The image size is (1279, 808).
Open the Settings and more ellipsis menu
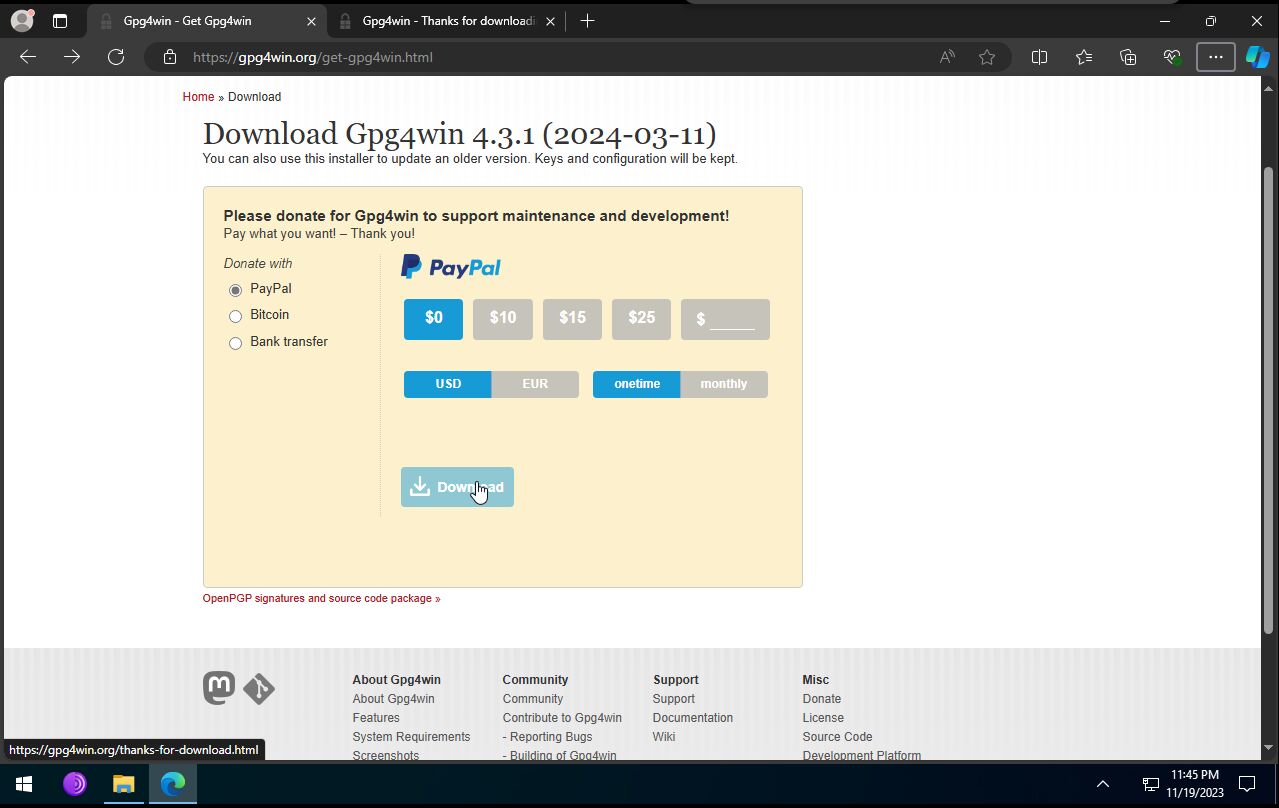(x=1215, y=57)
